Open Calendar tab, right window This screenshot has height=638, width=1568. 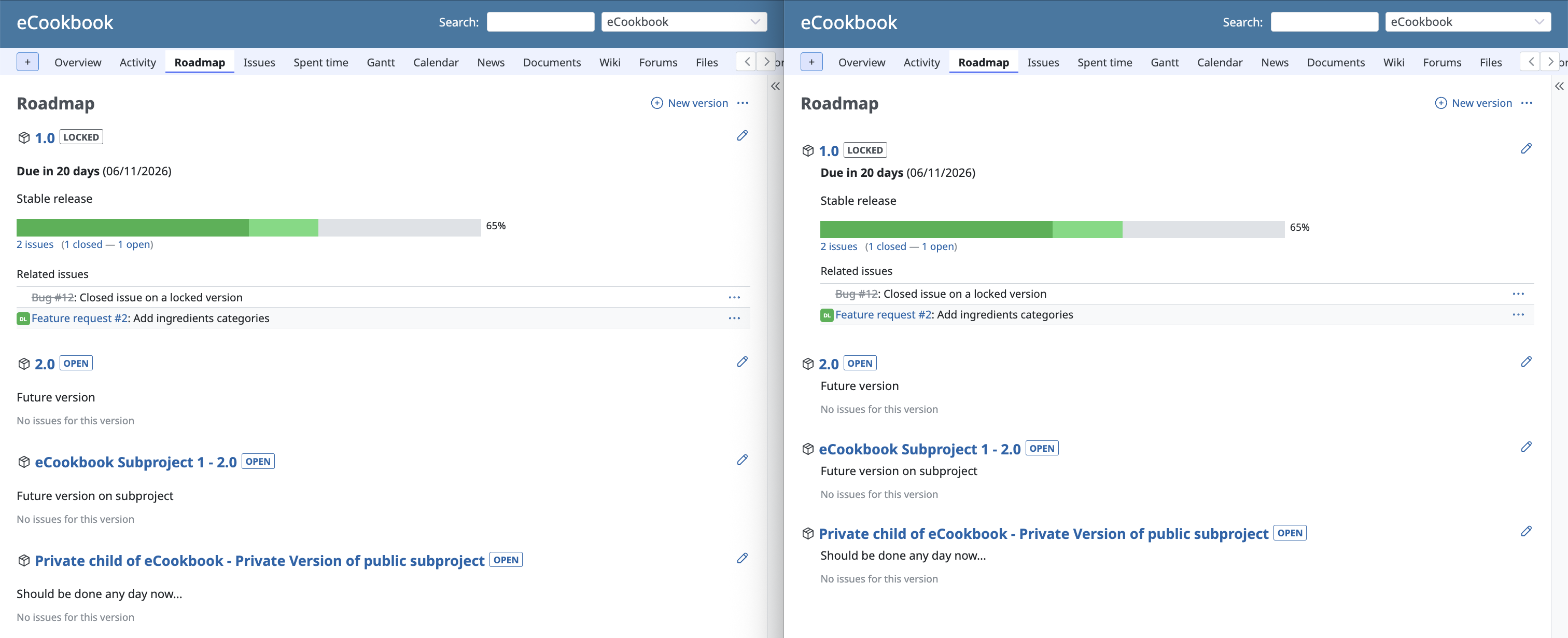pos(1220,63)
